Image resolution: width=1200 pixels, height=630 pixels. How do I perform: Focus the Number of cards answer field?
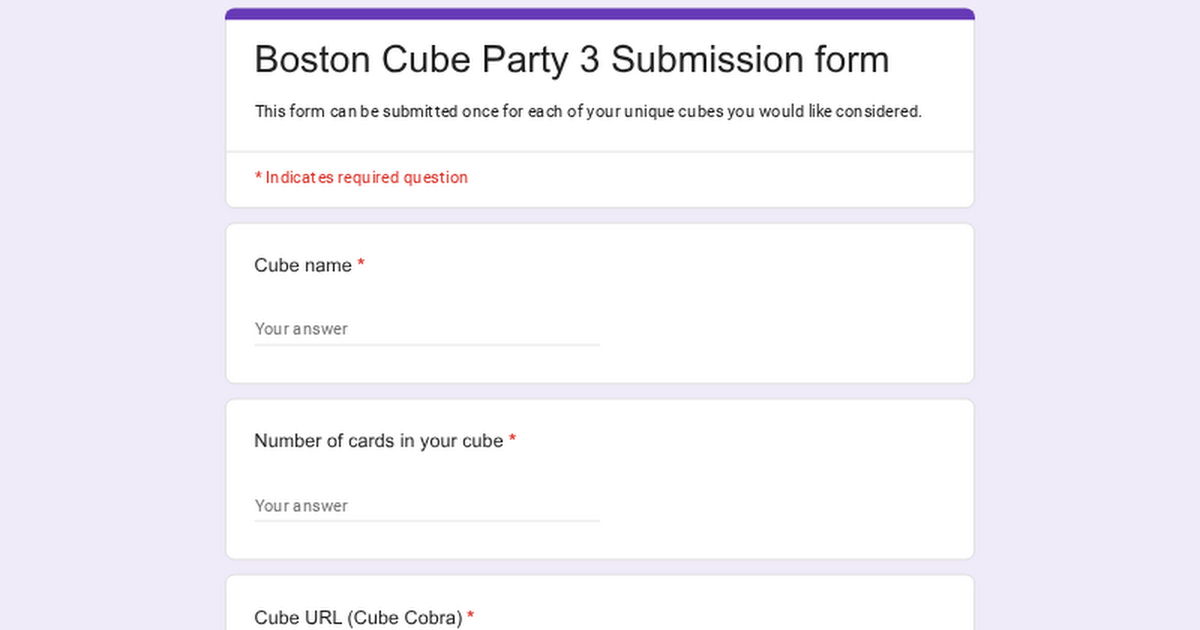click(x=426, y=506)
